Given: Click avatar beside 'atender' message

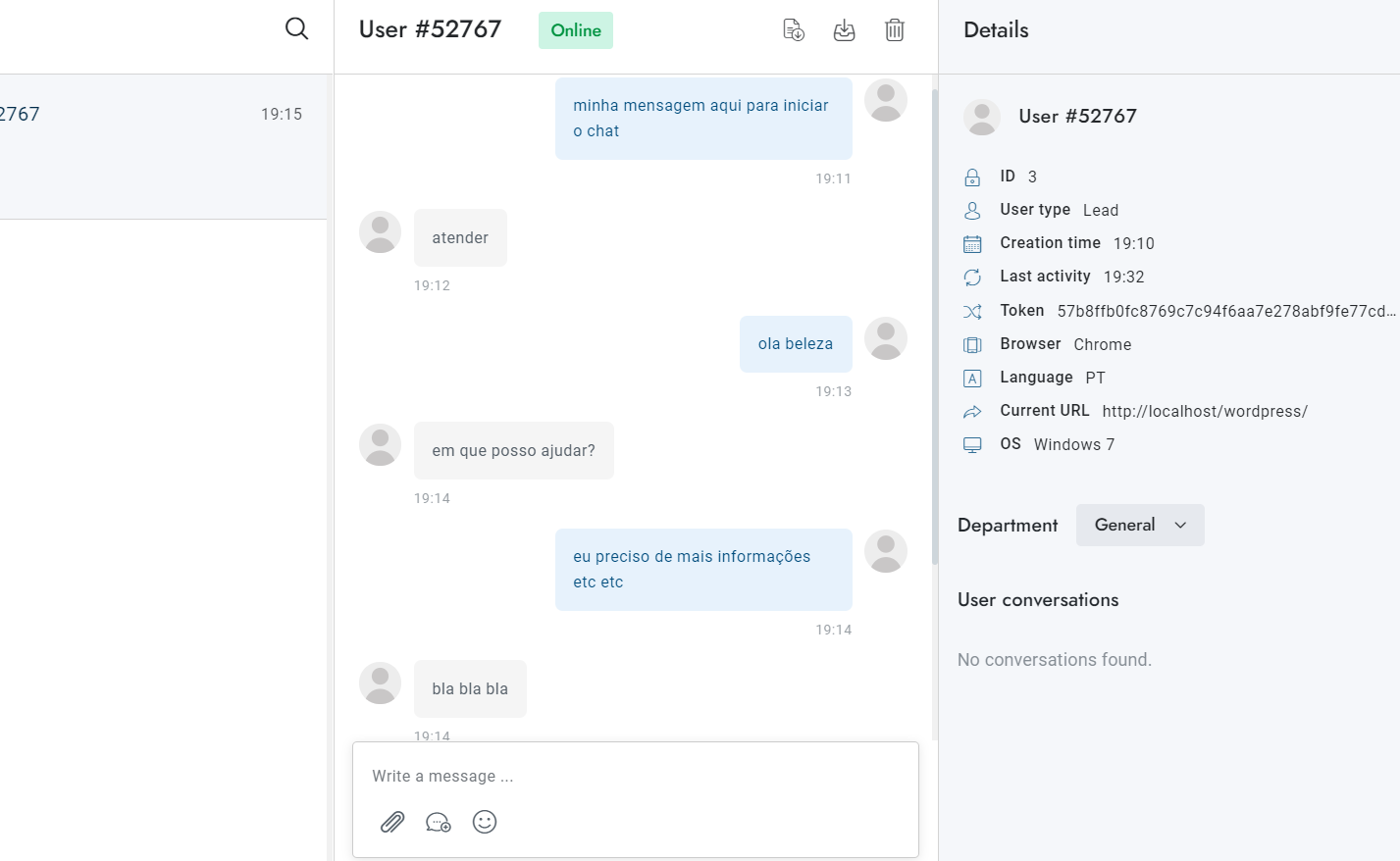Looking at the screenshot, I should (x=380, y=232).
